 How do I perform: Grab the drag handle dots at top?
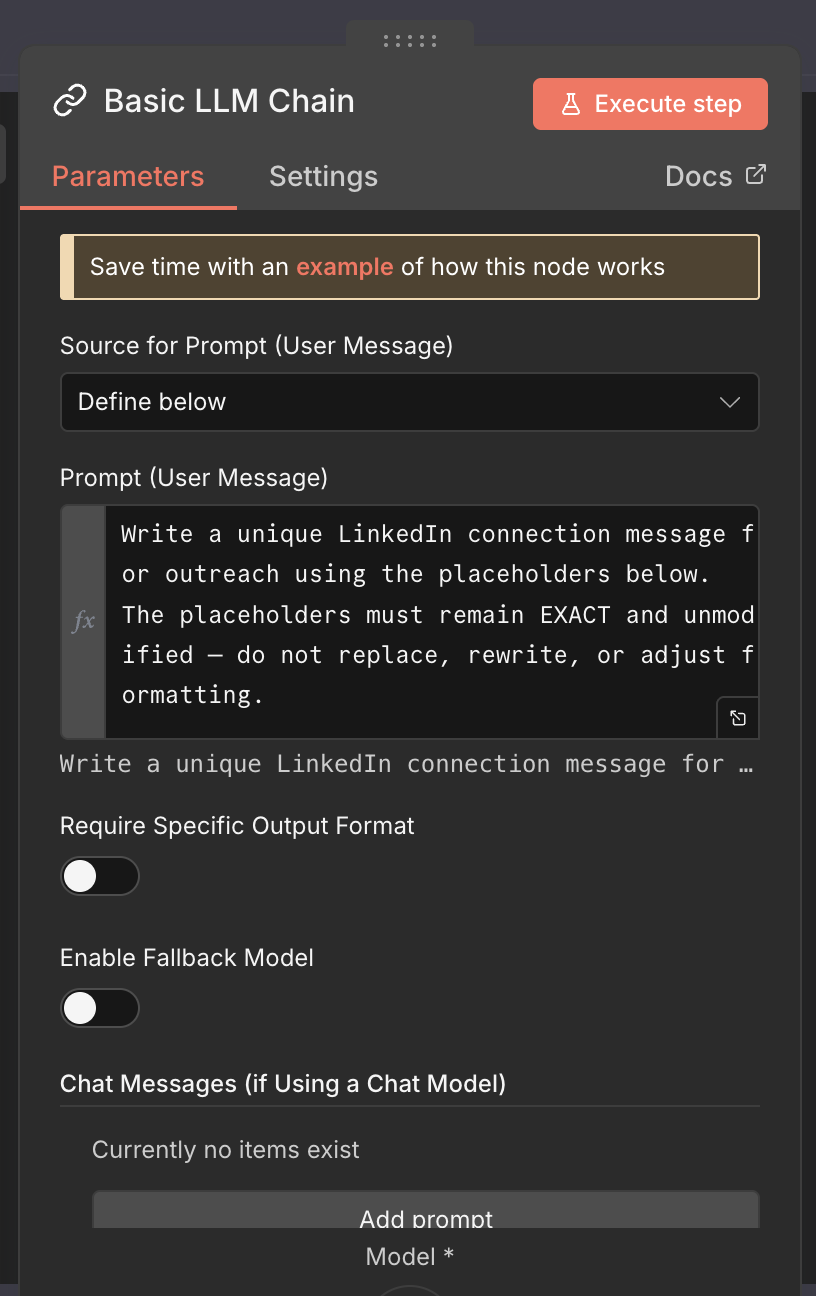(410, 41)
